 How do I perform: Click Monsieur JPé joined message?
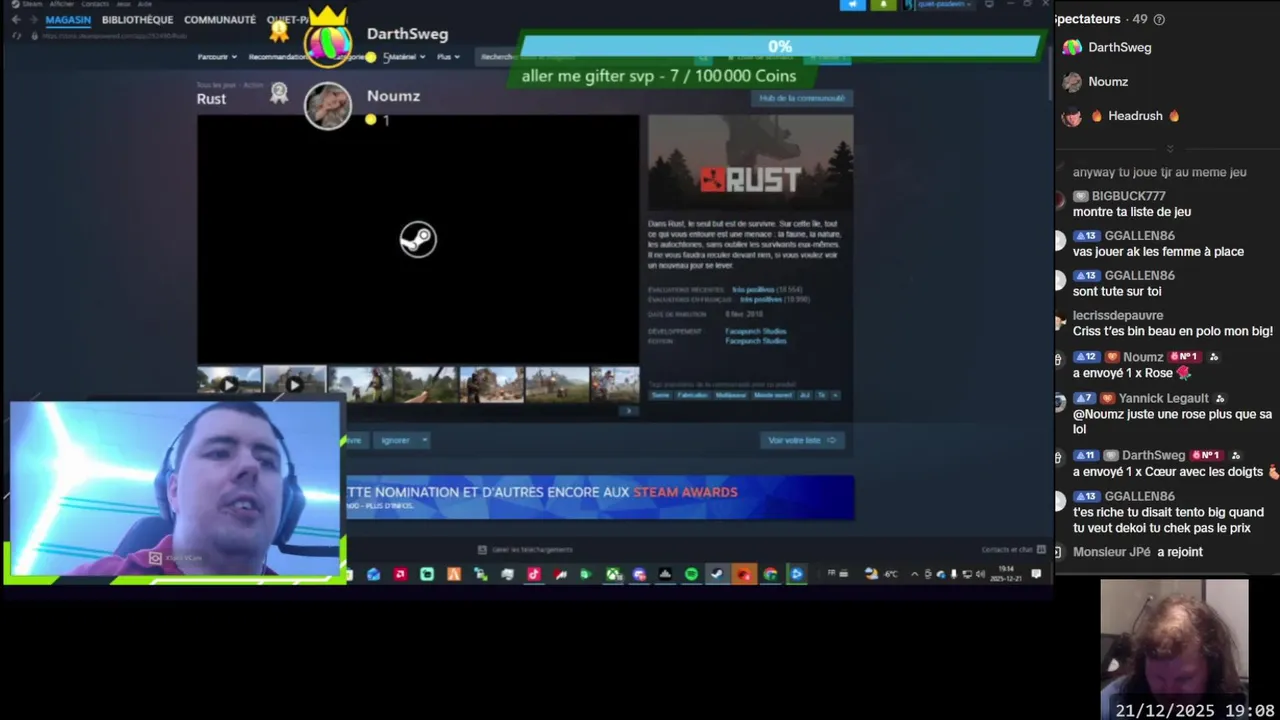(x=1138, y=552)
